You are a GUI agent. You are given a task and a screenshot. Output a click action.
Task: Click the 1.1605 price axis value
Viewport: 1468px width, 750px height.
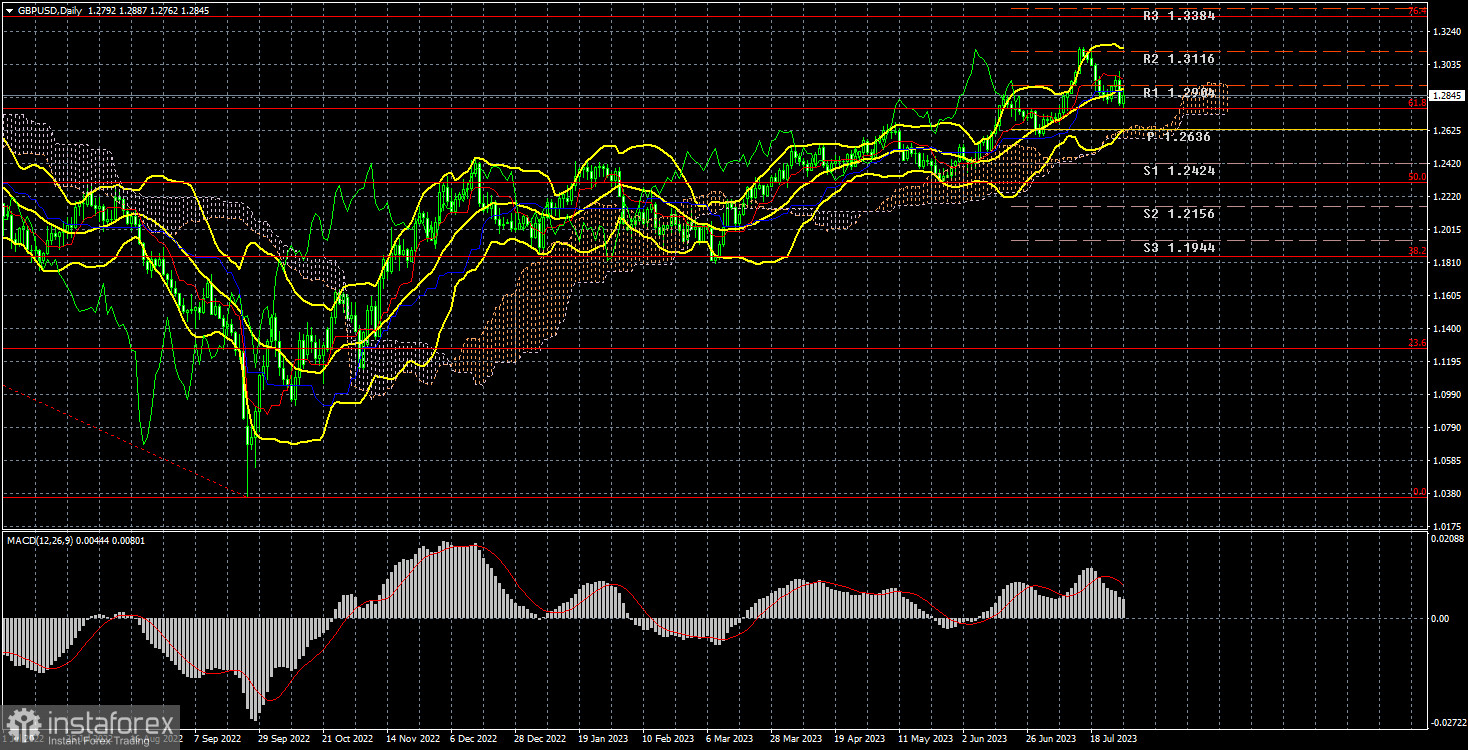coord(1447,296)
